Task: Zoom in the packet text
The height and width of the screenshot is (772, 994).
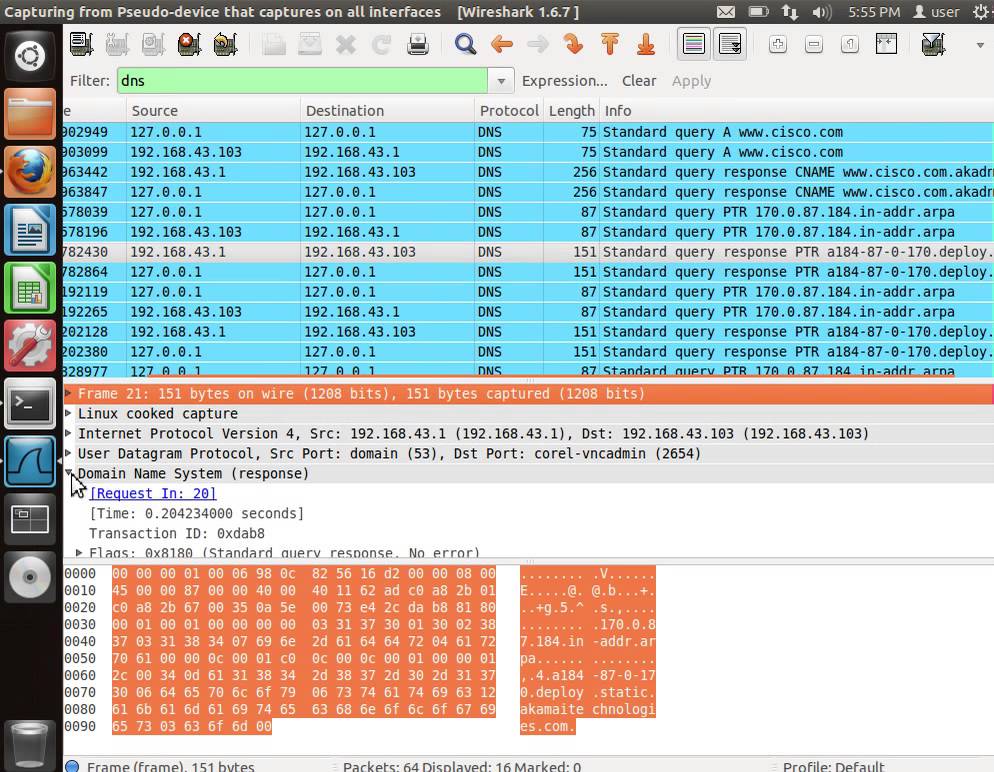Action: pyautogui.click(x=778, y=44)
